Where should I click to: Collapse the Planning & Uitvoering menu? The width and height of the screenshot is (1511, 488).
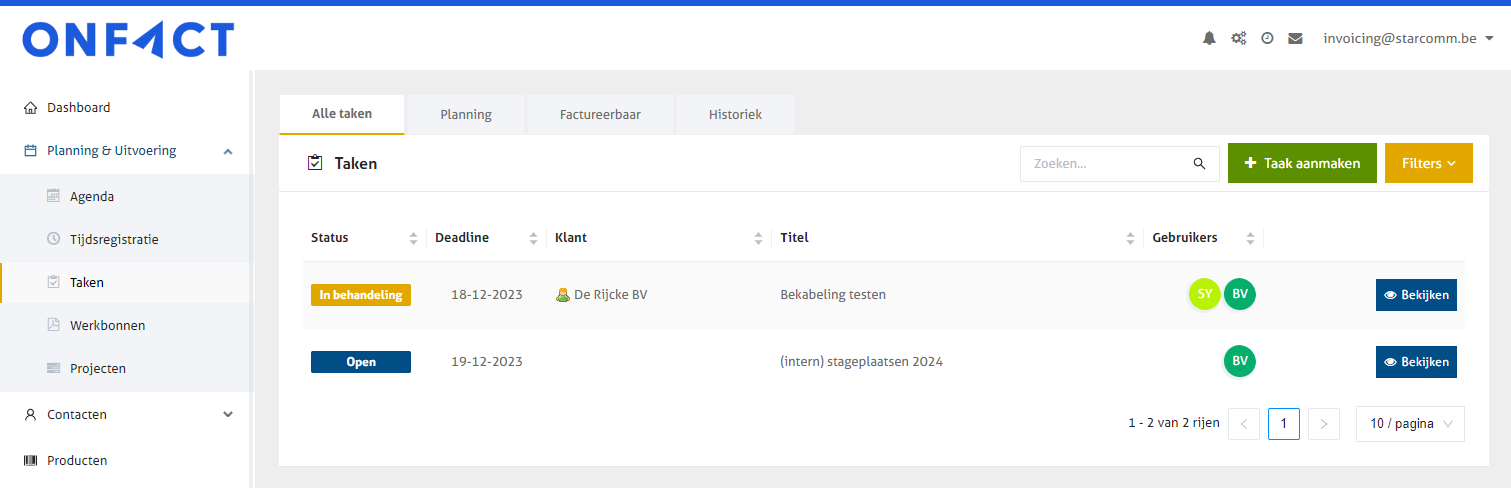point(228,151)
